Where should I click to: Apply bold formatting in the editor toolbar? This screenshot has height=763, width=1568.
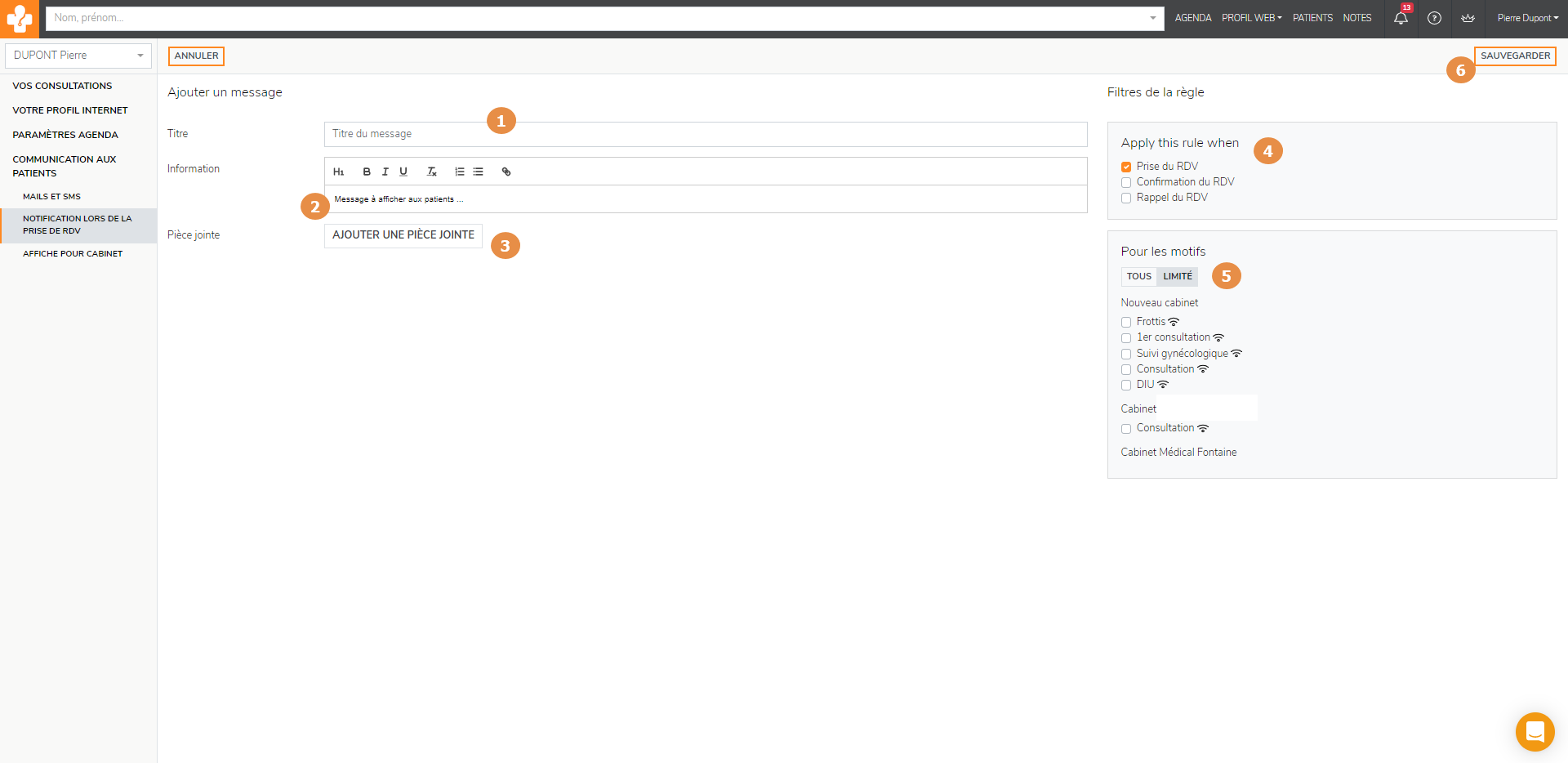coord(367,172)
